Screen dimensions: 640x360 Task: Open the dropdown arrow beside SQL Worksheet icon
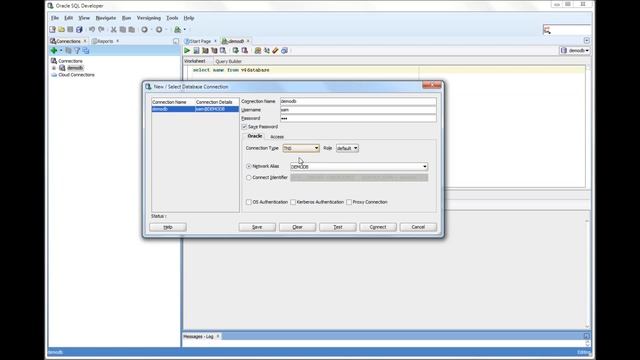(x=184, y=29)
